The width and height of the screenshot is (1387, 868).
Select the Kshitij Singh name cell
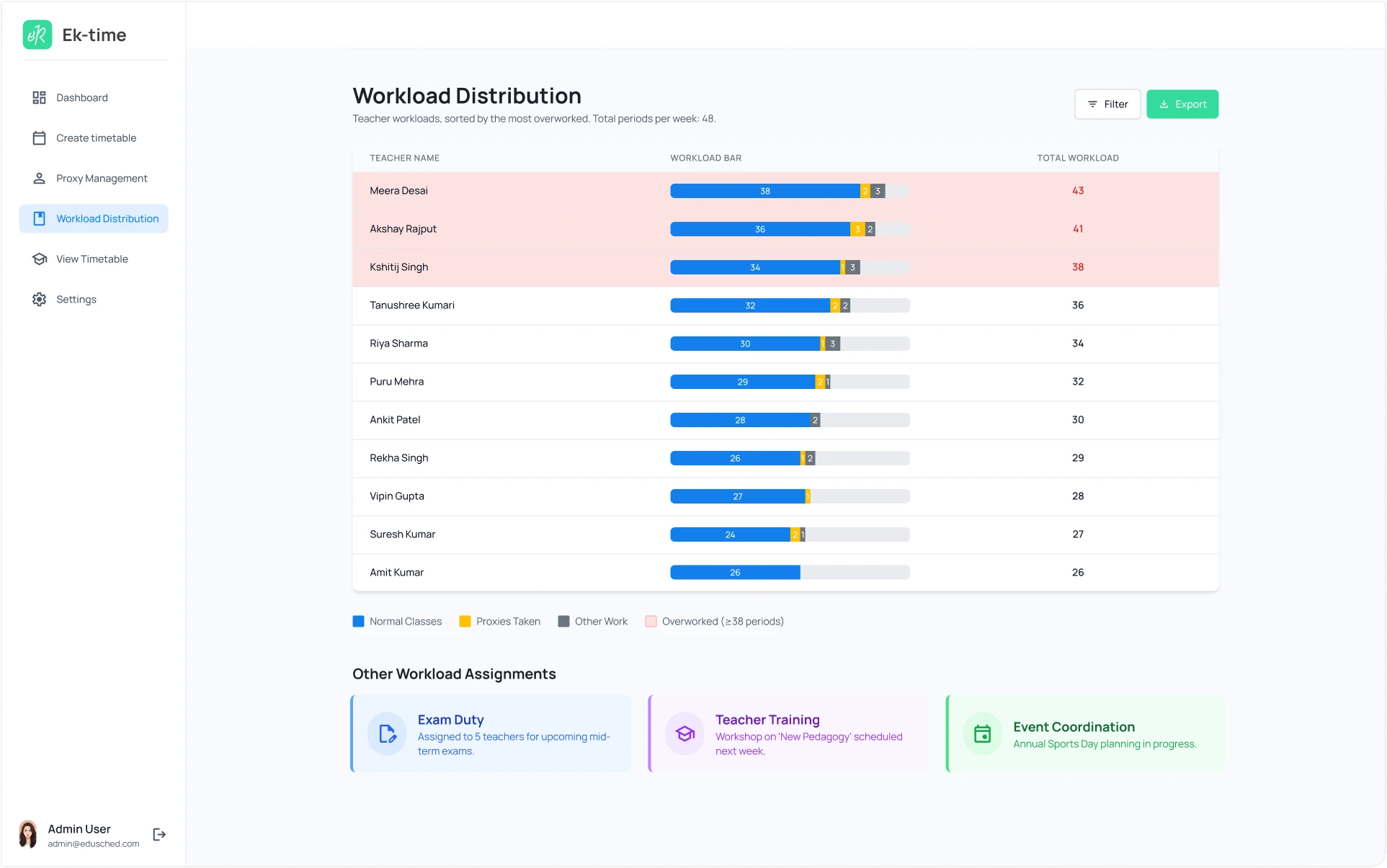(398, 267)
